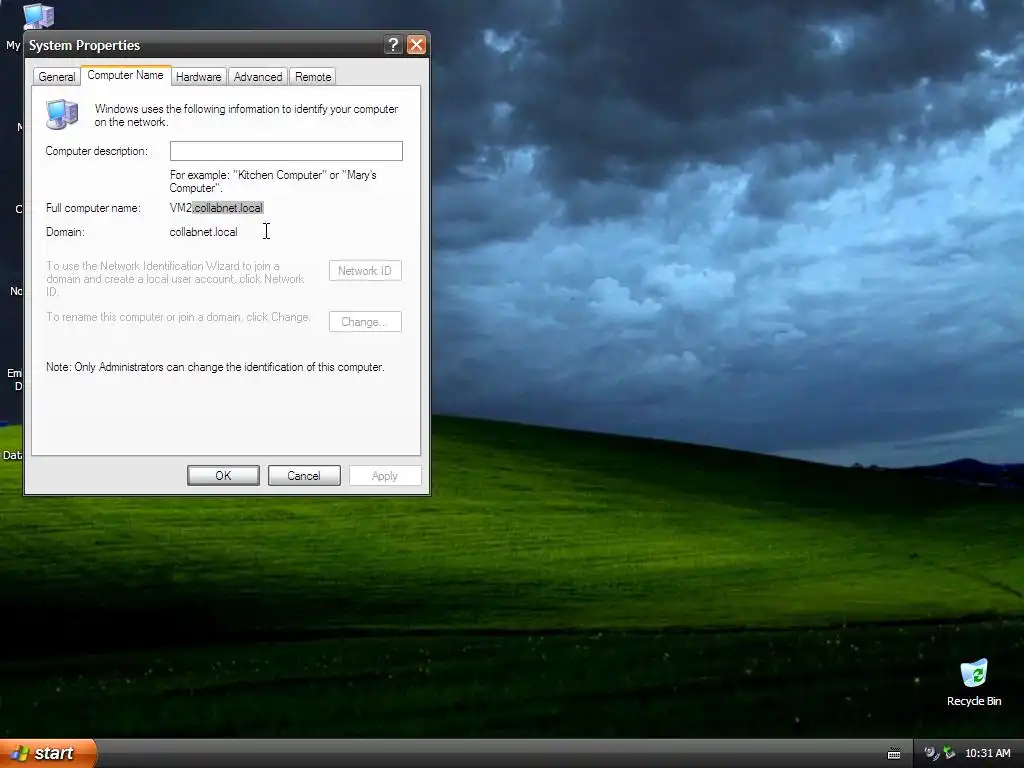
Task: Select the Computer Name tab
Action: [125, 75]
